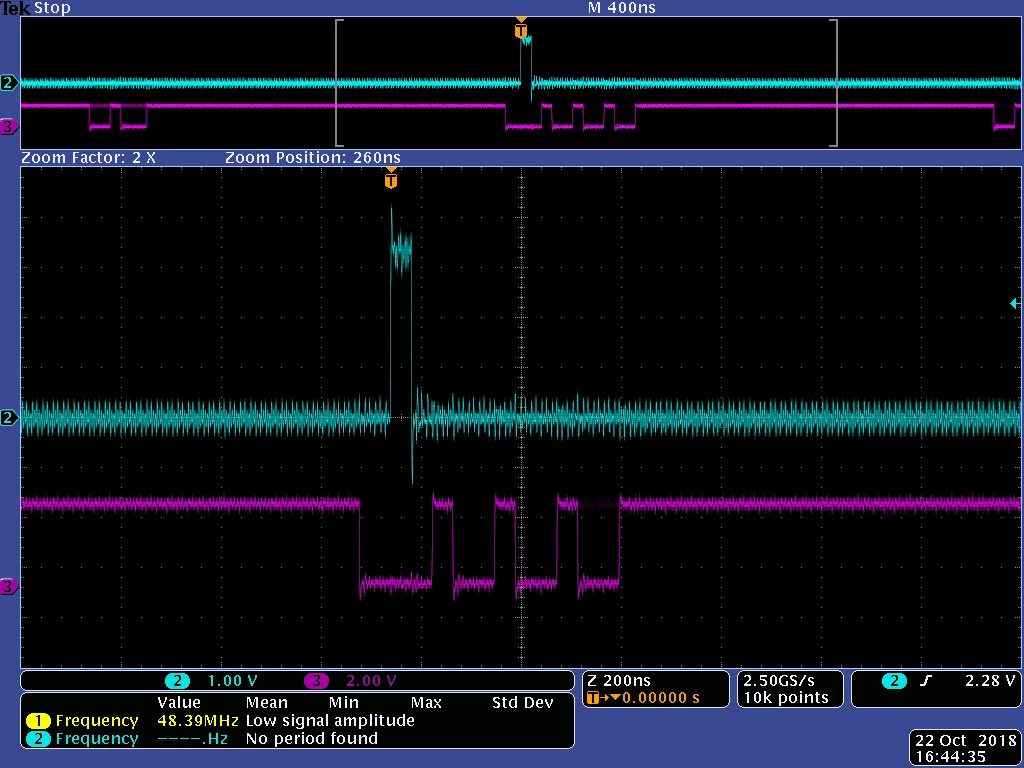
Task: Click the channel 2 badge in the scale readout
Action: tap(177, 681)
